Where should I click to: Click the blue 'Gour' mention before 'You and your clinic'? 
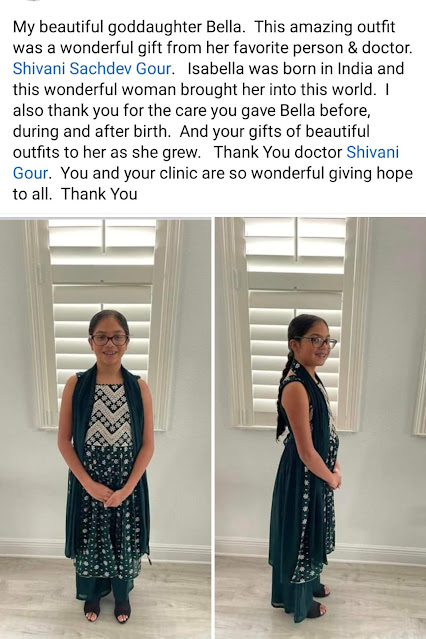click(31, 173)
